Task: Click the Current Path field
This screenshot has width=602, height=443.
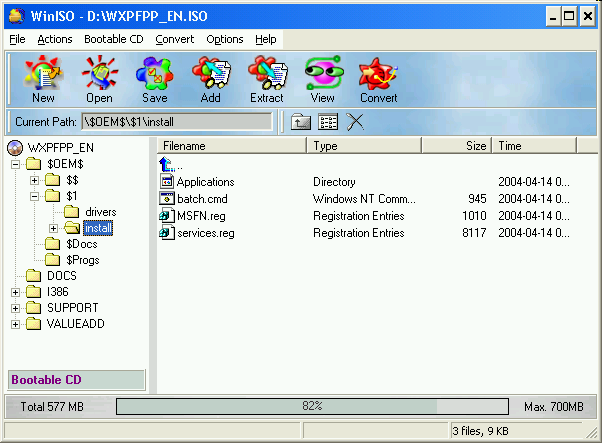Action: coord(177,122)
